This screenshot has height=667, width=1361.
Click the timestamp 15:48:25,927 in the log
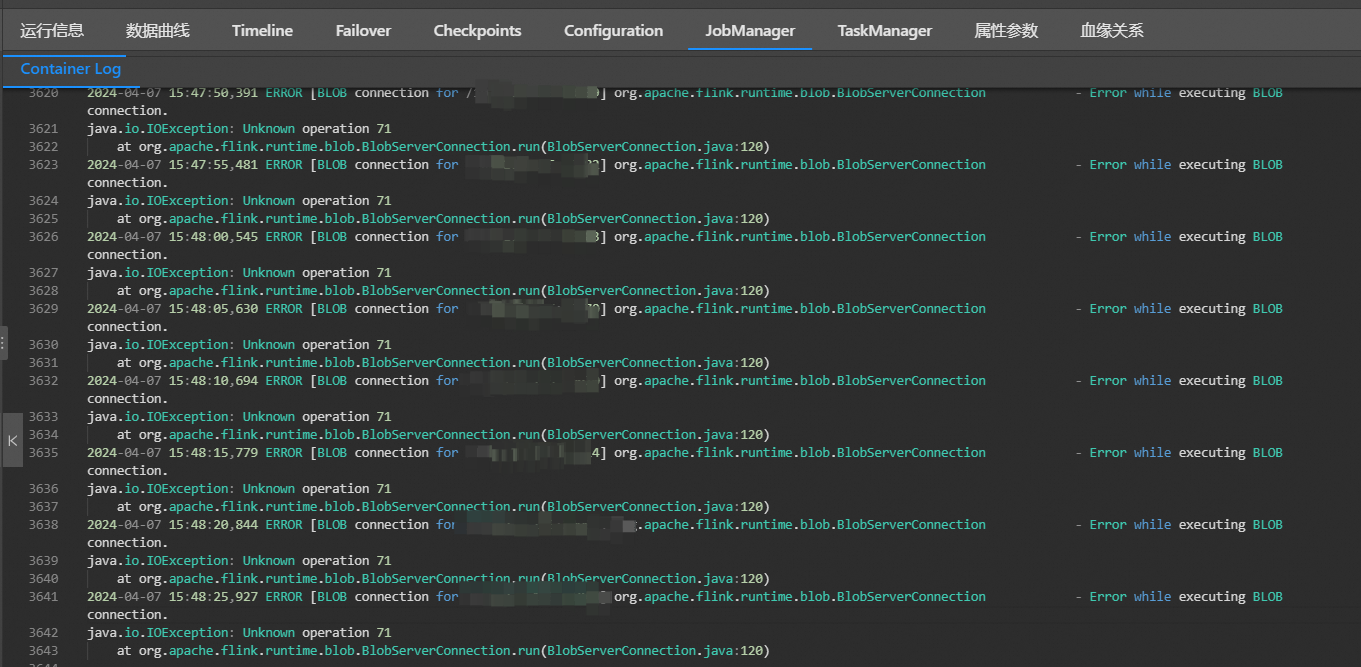tap(213, 596)
